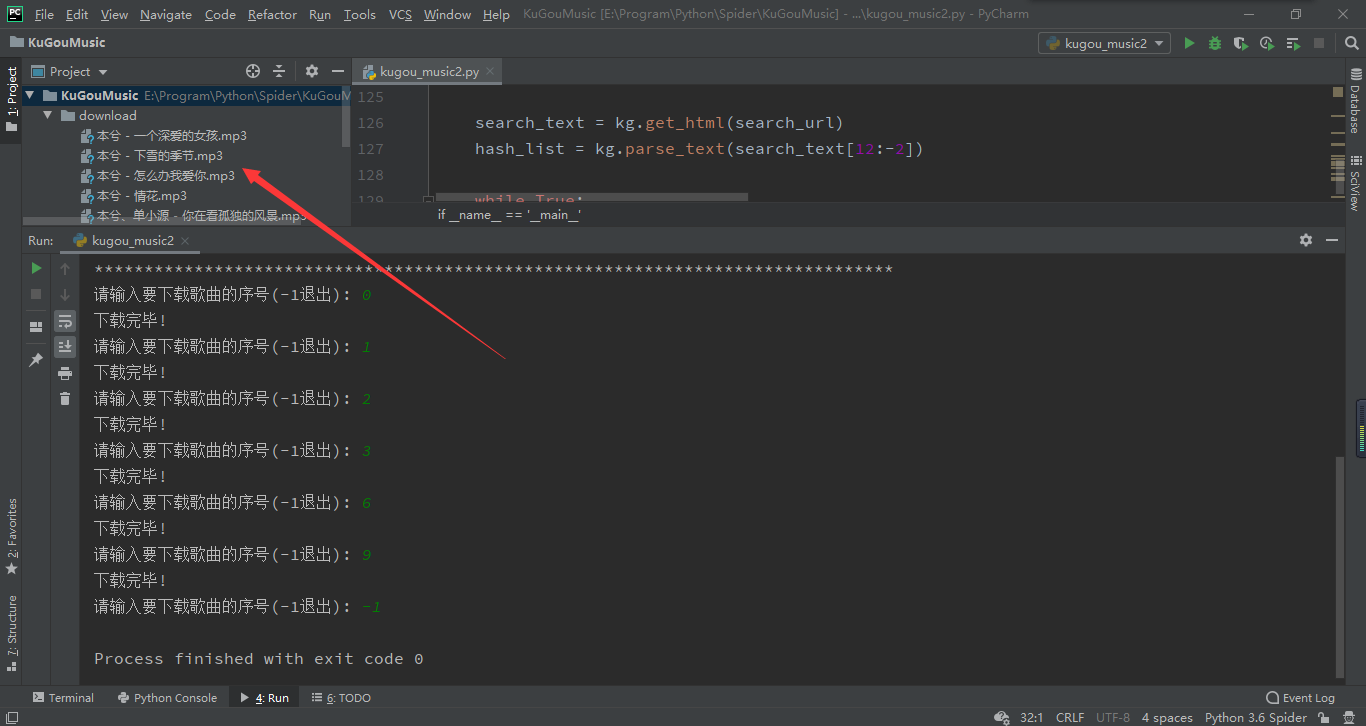
Task: Stop the process in the Run panel
Action: point(36,294)
